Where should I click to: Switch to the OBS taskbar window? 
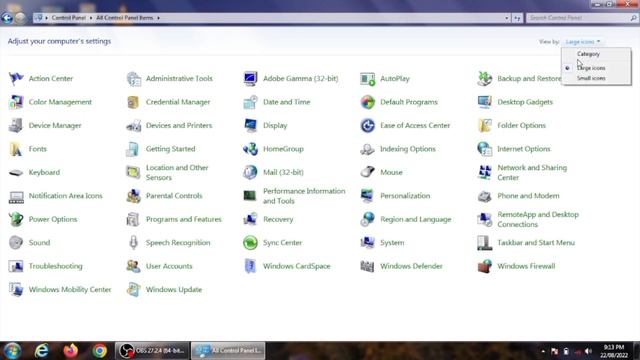point(152,351)
